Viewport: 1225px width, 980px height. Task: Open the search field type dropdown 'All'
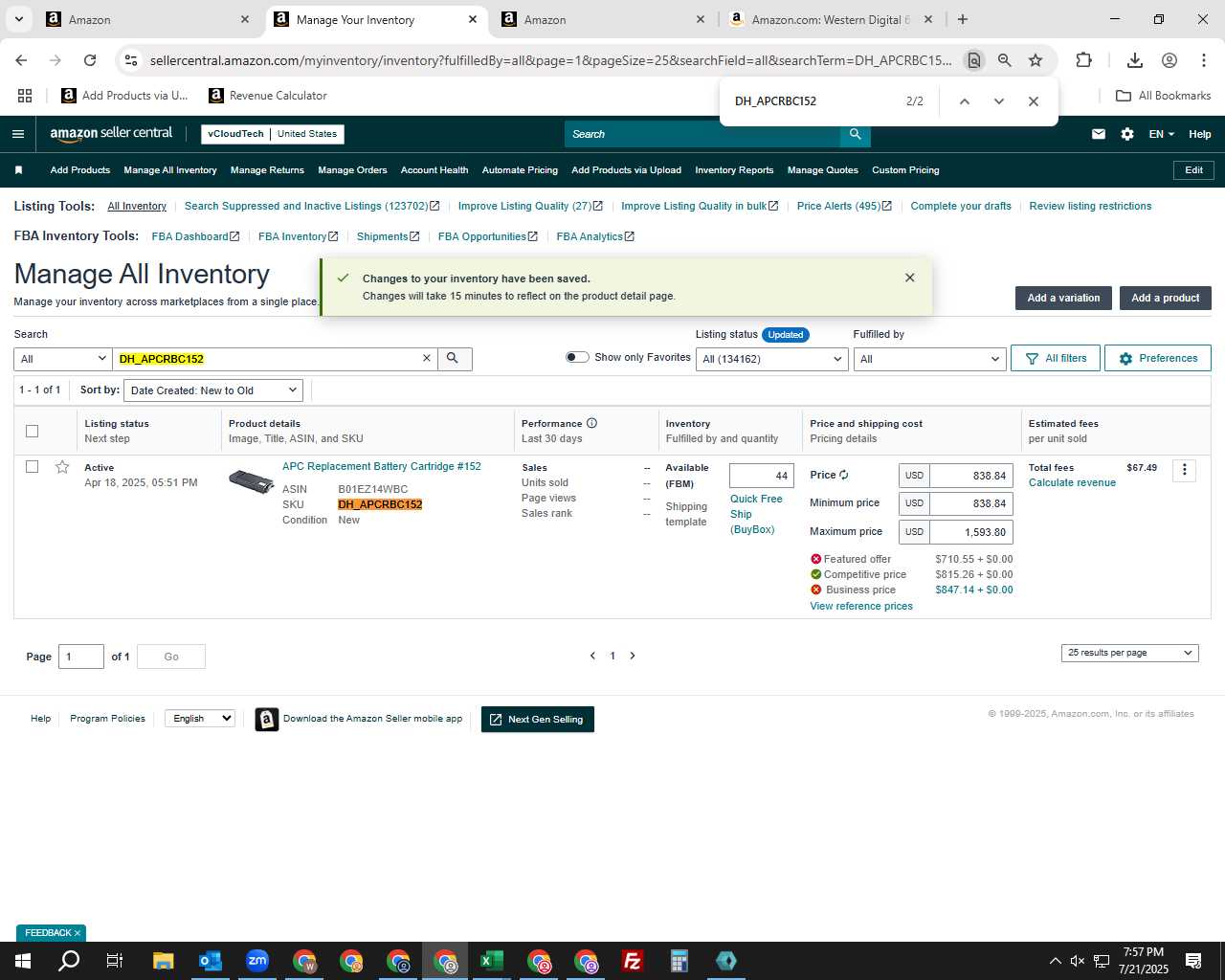[x=63, y=359]
